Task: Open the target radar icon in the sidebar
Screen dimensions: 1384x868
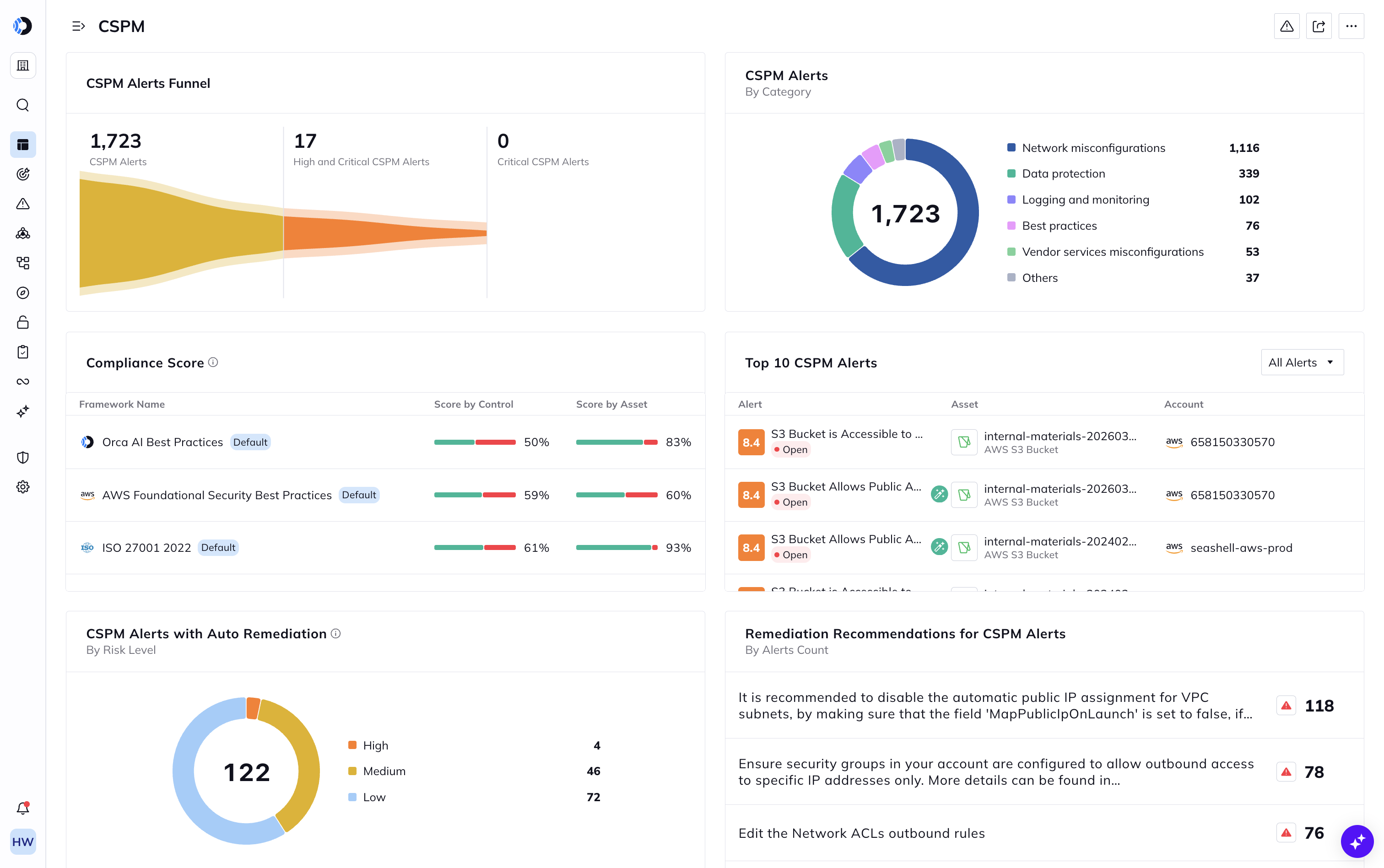Action: click(23, 174)
